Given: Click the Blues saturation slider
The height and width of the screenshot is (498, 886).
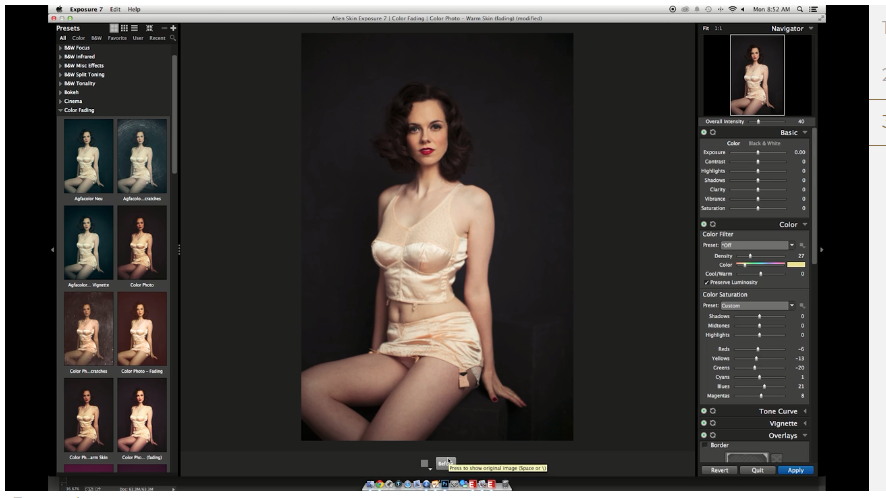Looking at the screenshot, I should click(x=759, y=387).
